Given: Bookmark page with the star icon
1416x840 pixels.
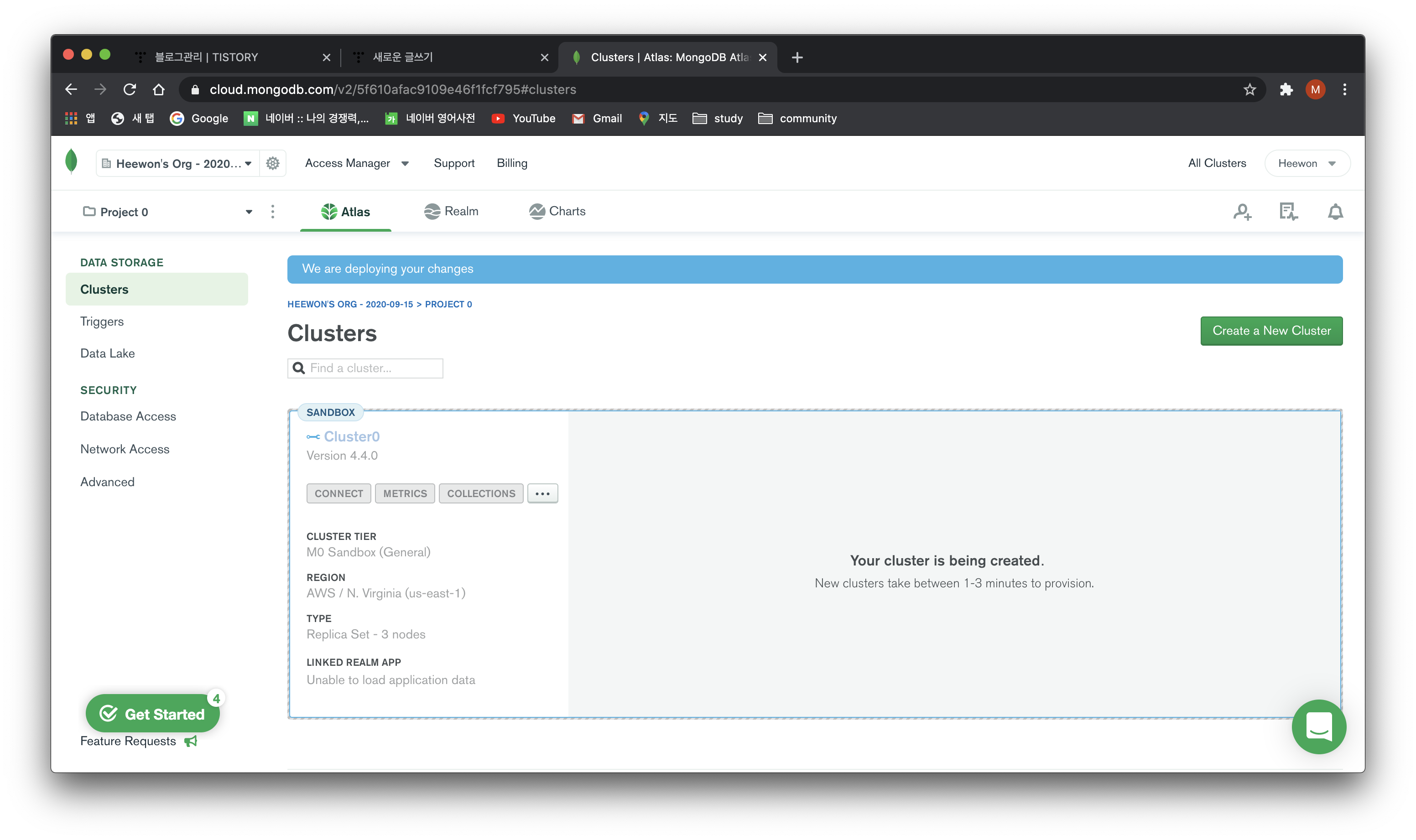Looking at the screenshot, I should pyautogui.click(x=1249, y=89).
